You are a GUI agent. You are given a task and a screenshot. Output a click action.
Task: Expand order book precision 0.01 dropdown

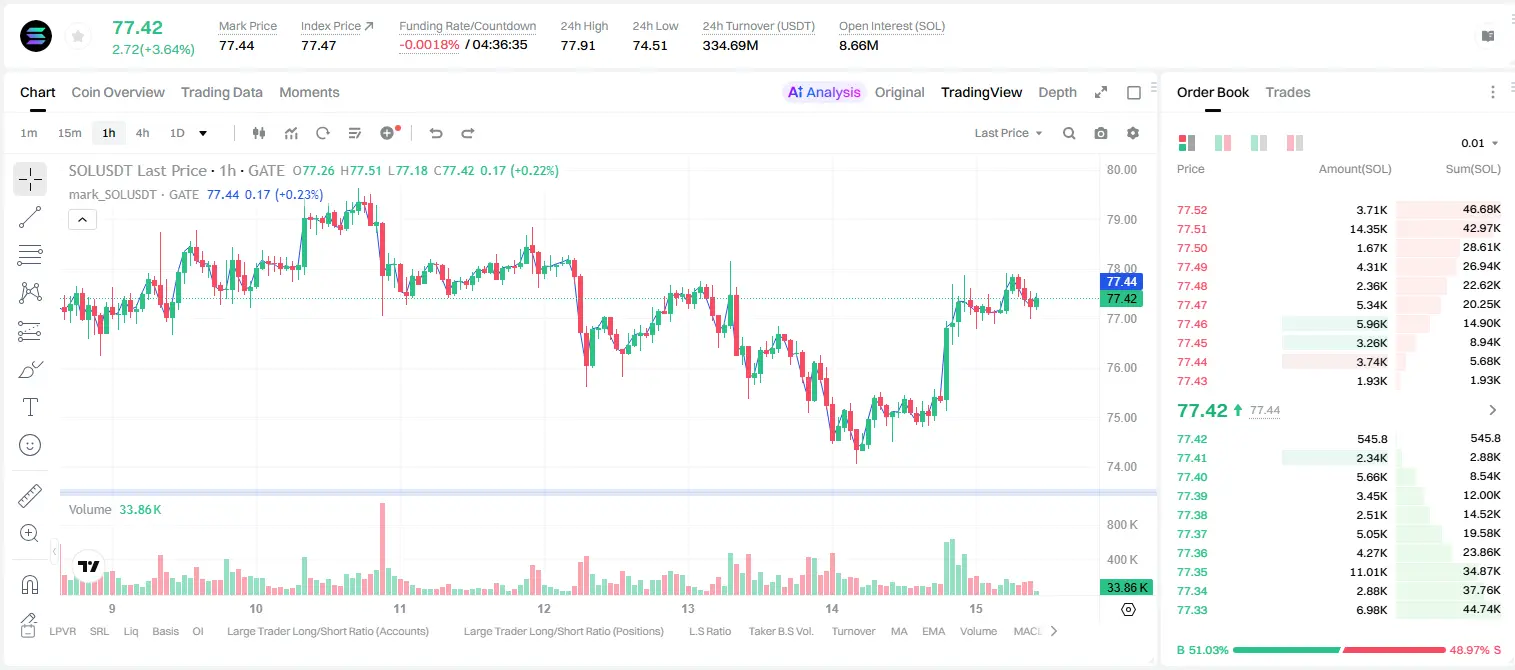coord(1480,143)
